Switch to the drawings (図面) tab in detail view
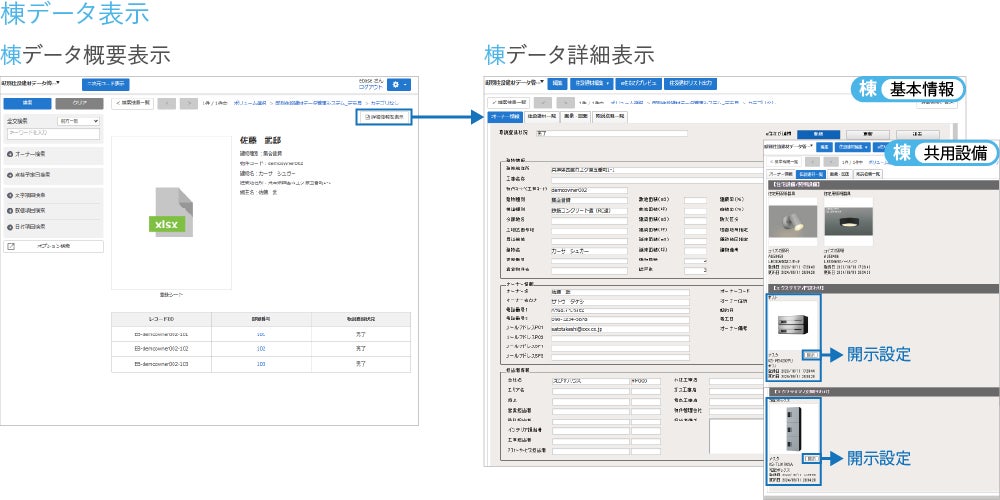1000x500 pixels. (576, 117)
